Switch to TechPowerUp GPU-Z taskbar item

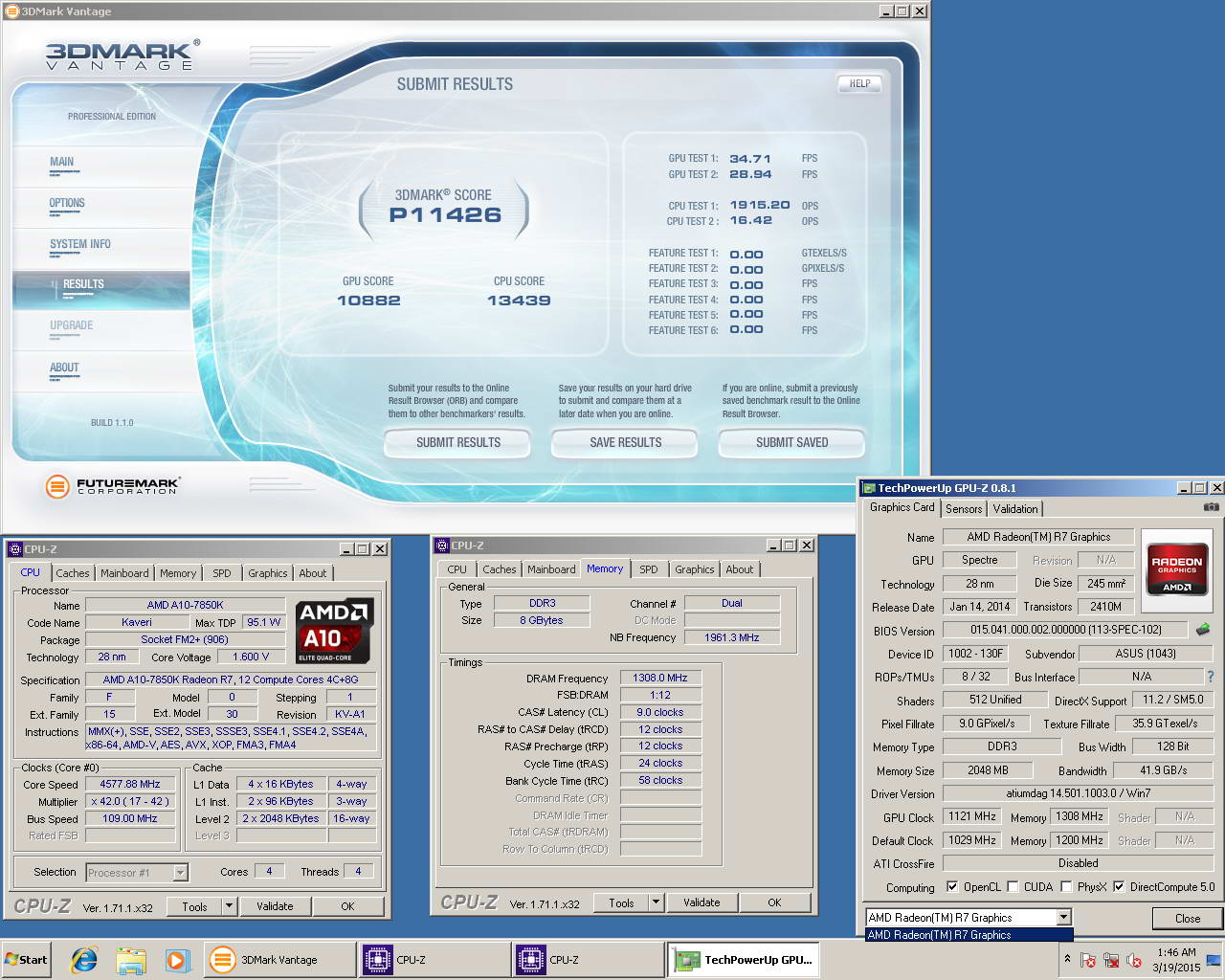coord(743,960)
